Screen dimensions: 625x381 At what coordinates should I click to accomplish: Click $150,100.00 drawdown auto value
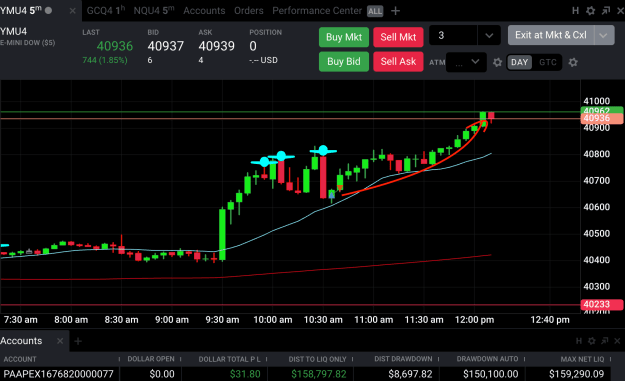491,374
